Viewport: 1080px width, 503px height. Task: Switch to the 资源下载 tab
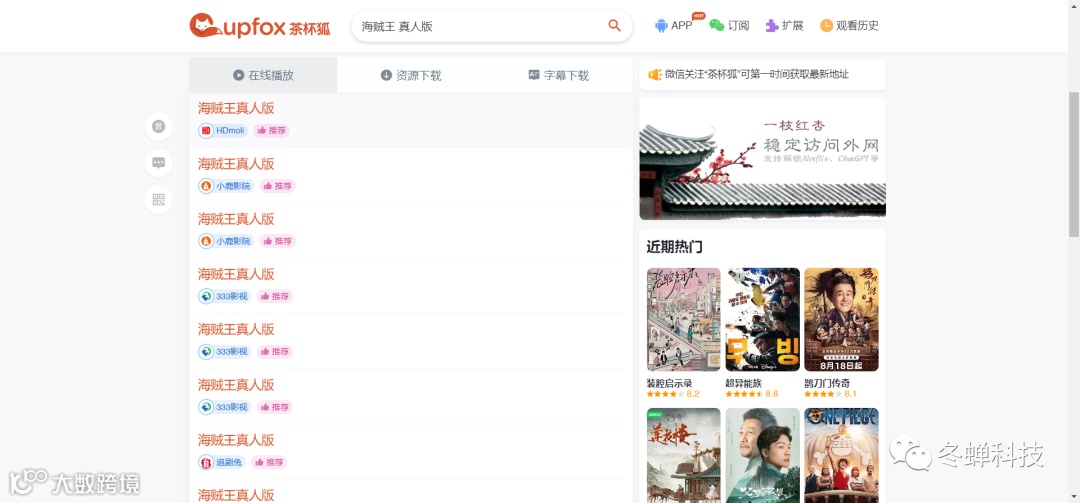pos(411,75)
